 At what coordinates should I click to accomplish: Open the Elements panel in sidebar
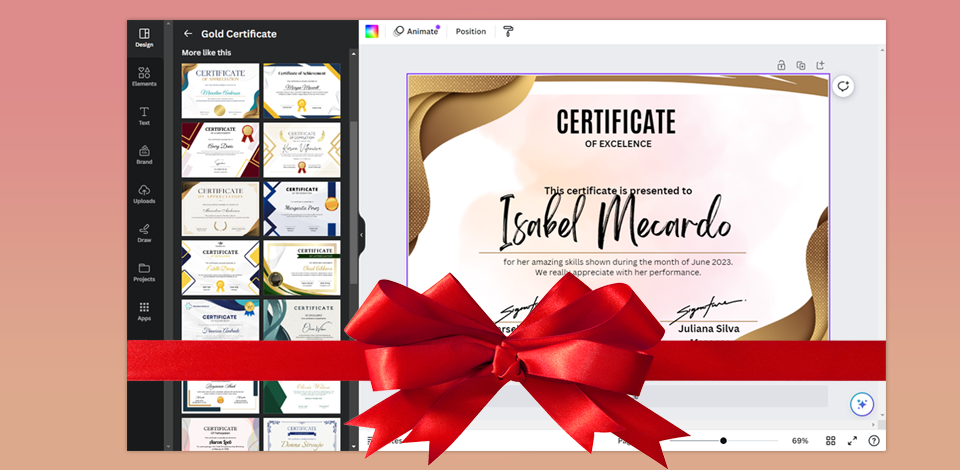[x=144, y=76]
